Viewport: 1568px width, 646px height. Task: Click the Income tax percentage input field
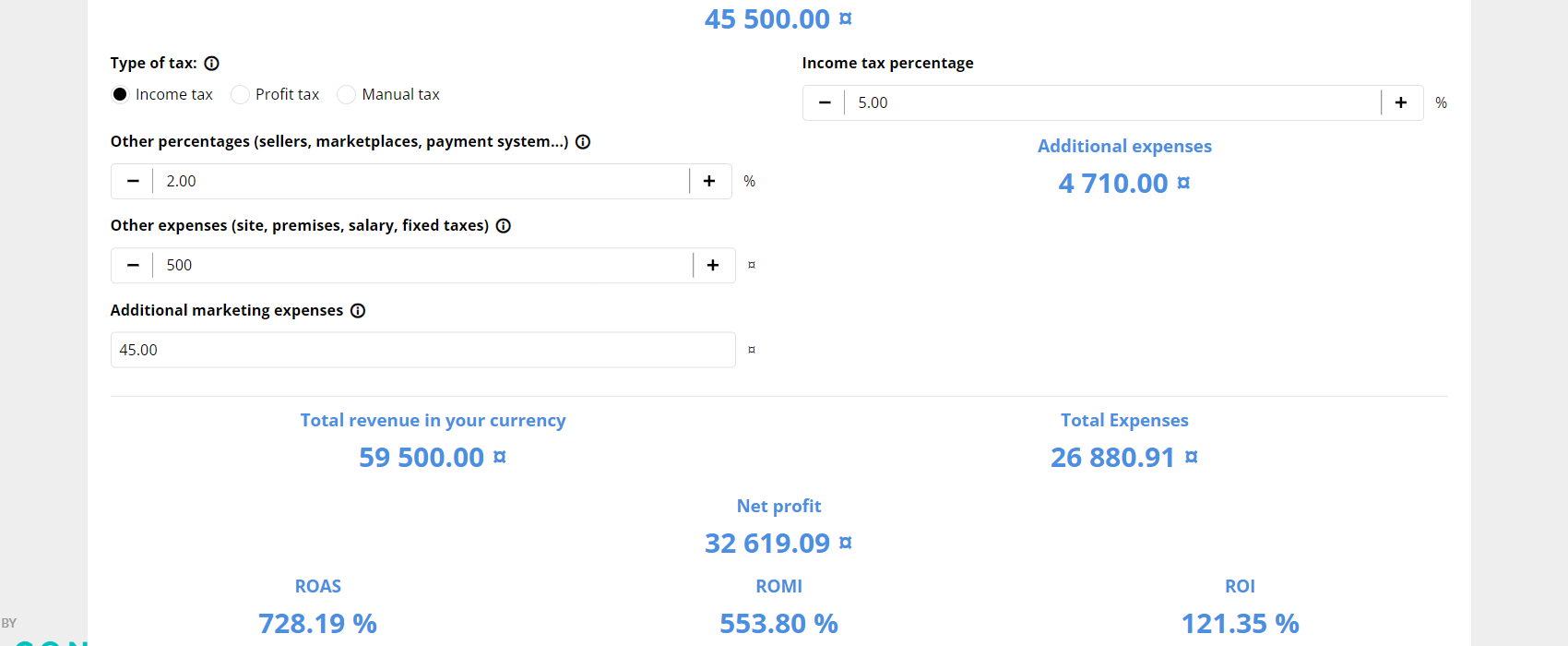1111,103
